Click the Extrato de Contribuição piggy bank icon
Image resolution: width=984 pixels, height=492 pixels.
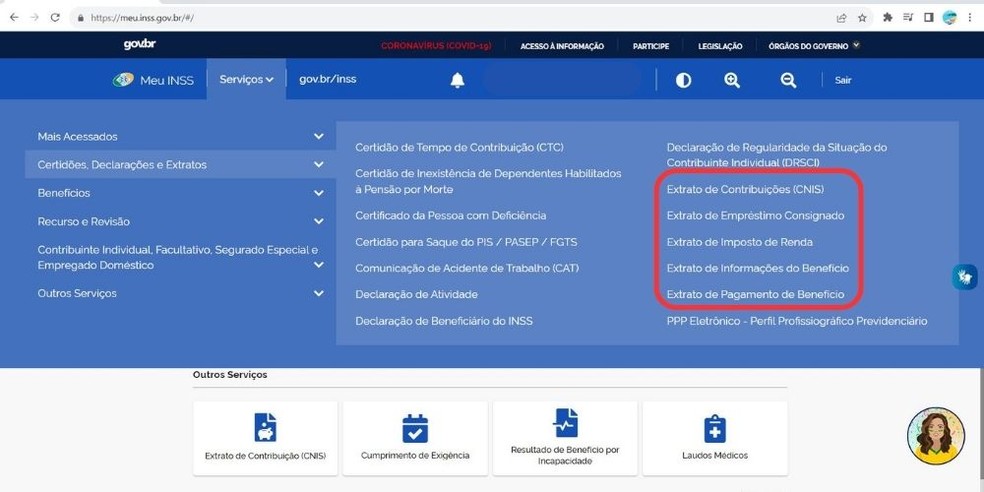[x=265, y=428]
